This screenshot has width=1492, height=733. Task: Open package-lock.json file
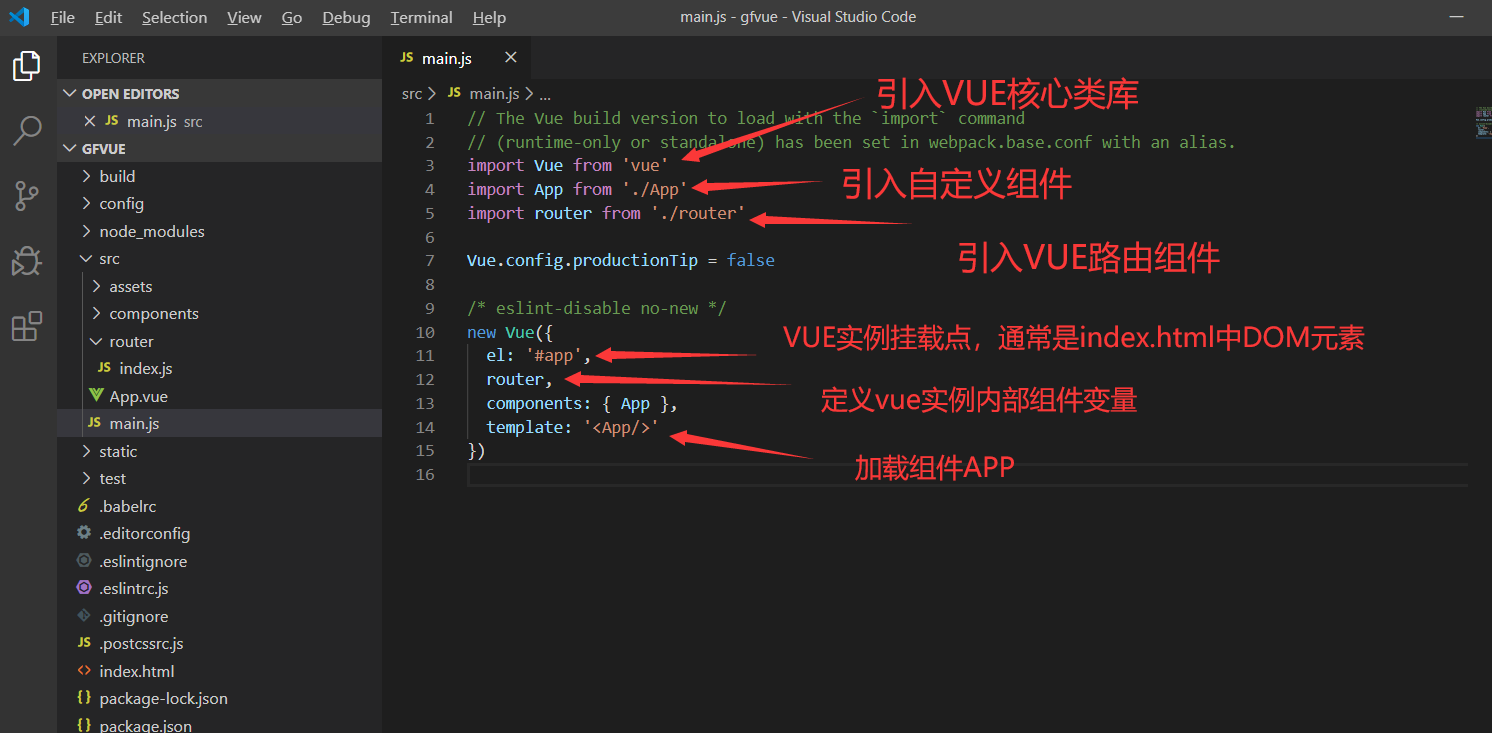(x=219, y=698)
